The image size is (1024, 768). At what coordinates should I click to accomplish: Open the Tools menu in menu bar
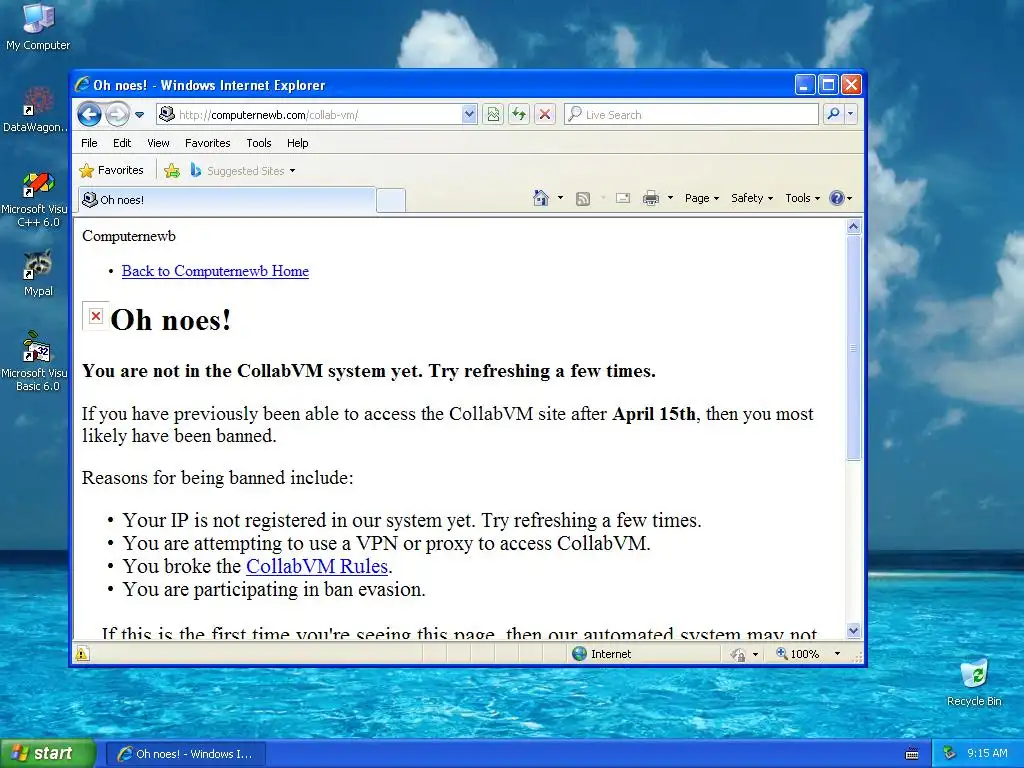point(259,143)
